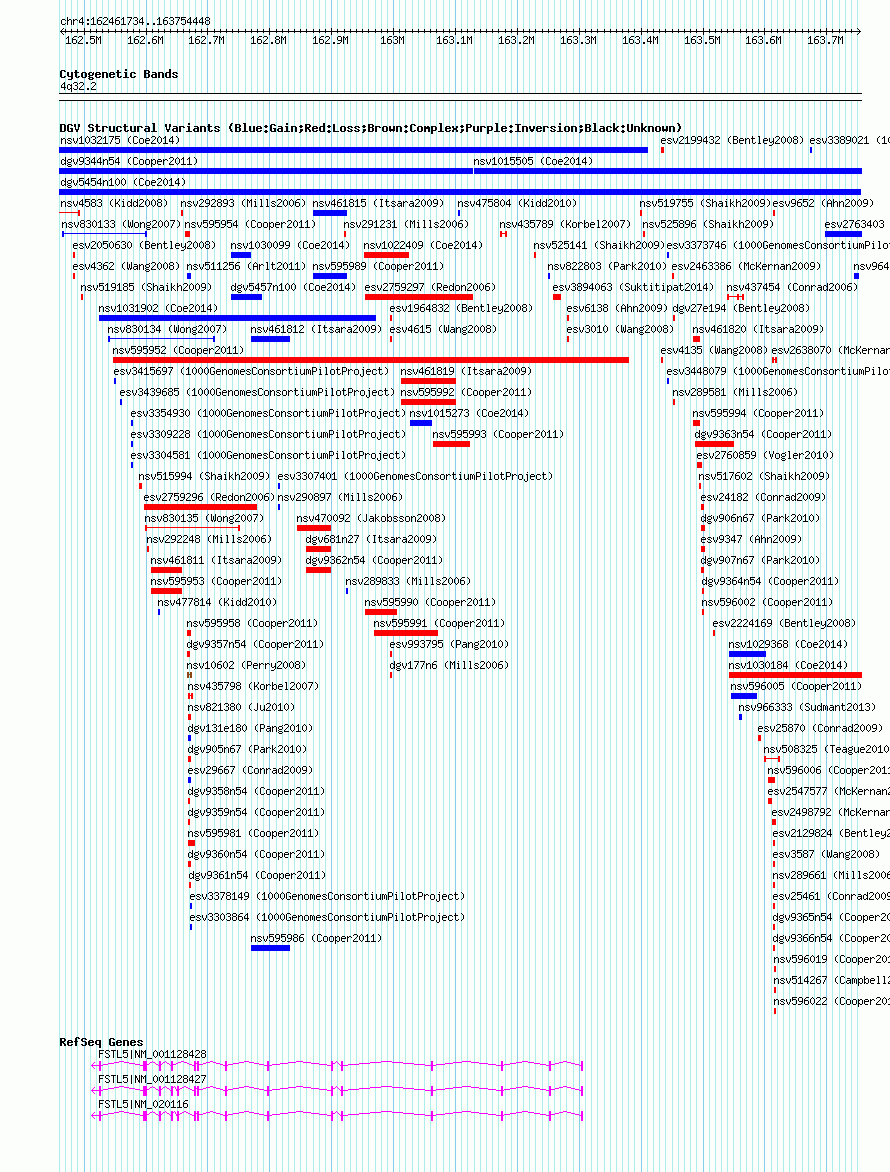Open the esv2199432 (Bentley2008) entry
Screen dimensions: 890x1172
point(732,140)
